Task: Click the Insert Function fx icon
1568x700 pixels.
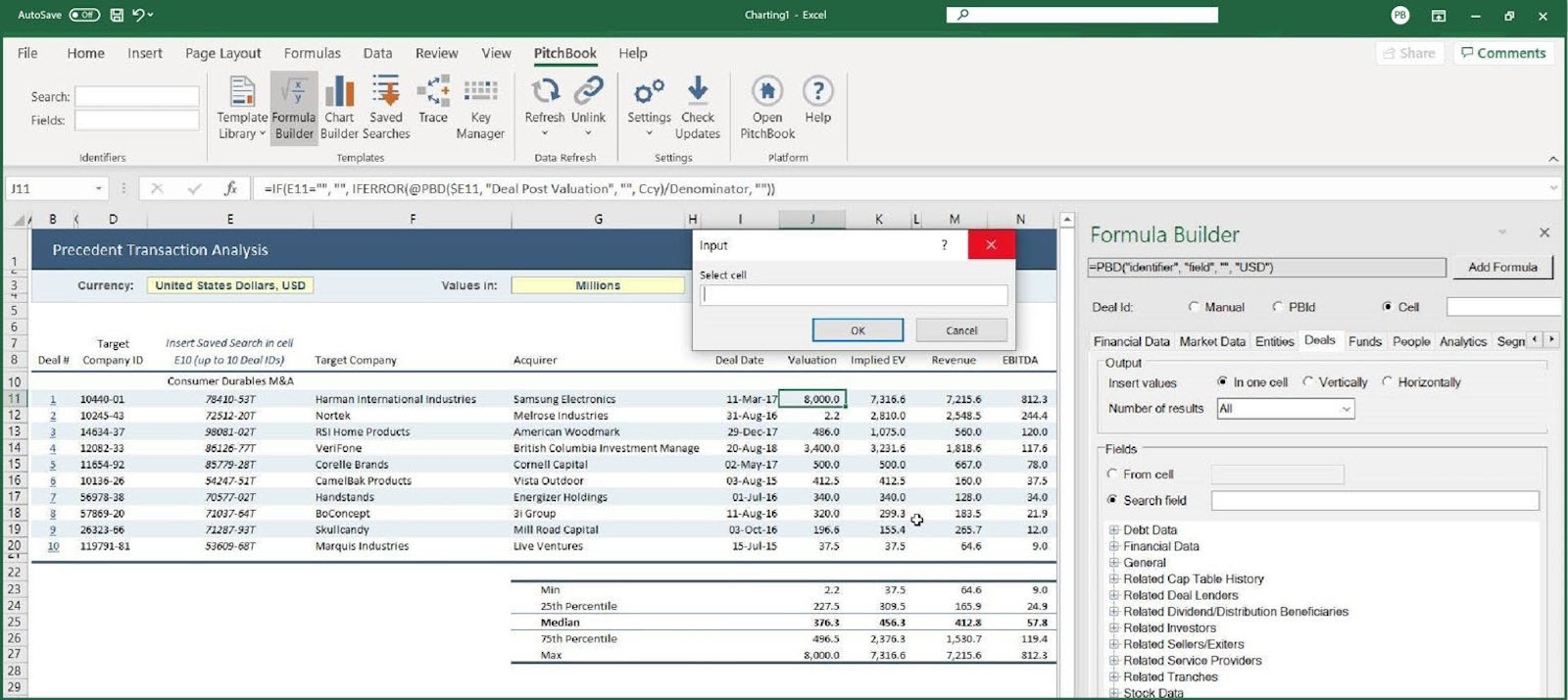Action: point(230,188)
